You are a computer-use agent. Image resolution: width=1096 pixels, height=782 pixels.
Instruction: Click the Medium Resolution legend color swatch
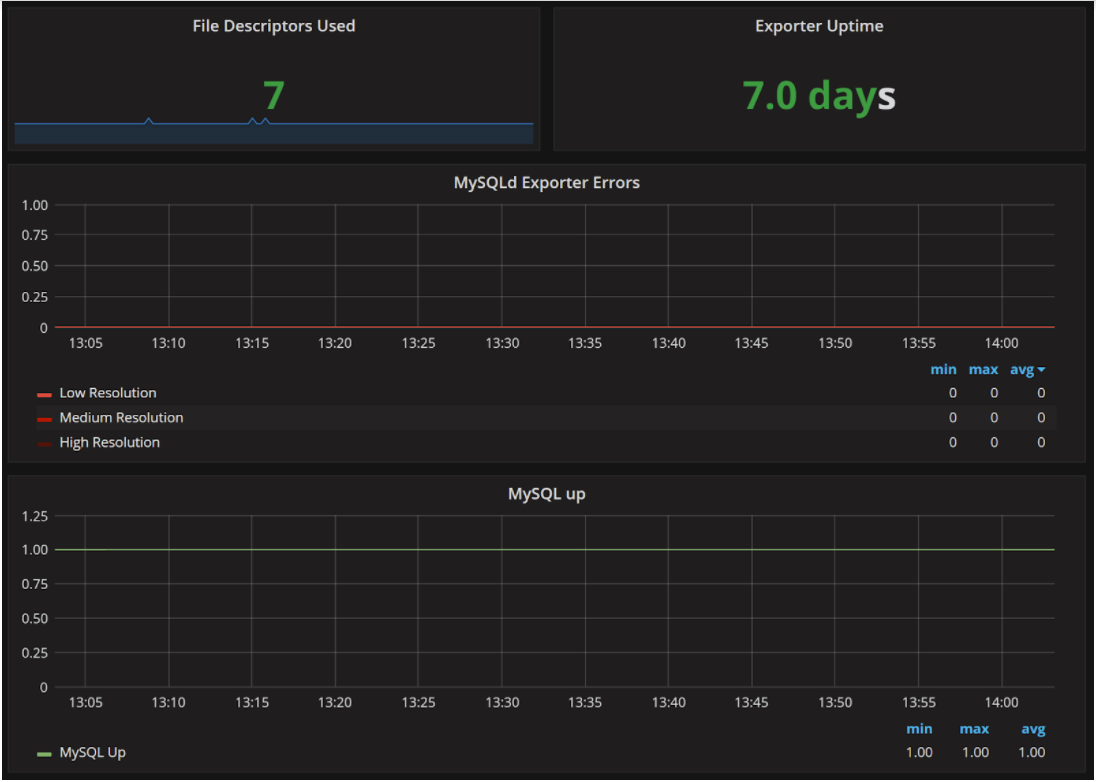[x=45, y=419]
